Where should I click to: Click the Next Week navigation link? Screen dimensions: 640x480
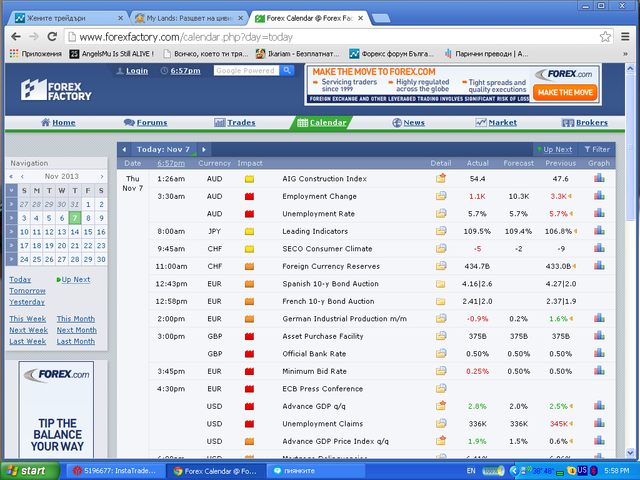pos(29,330)
